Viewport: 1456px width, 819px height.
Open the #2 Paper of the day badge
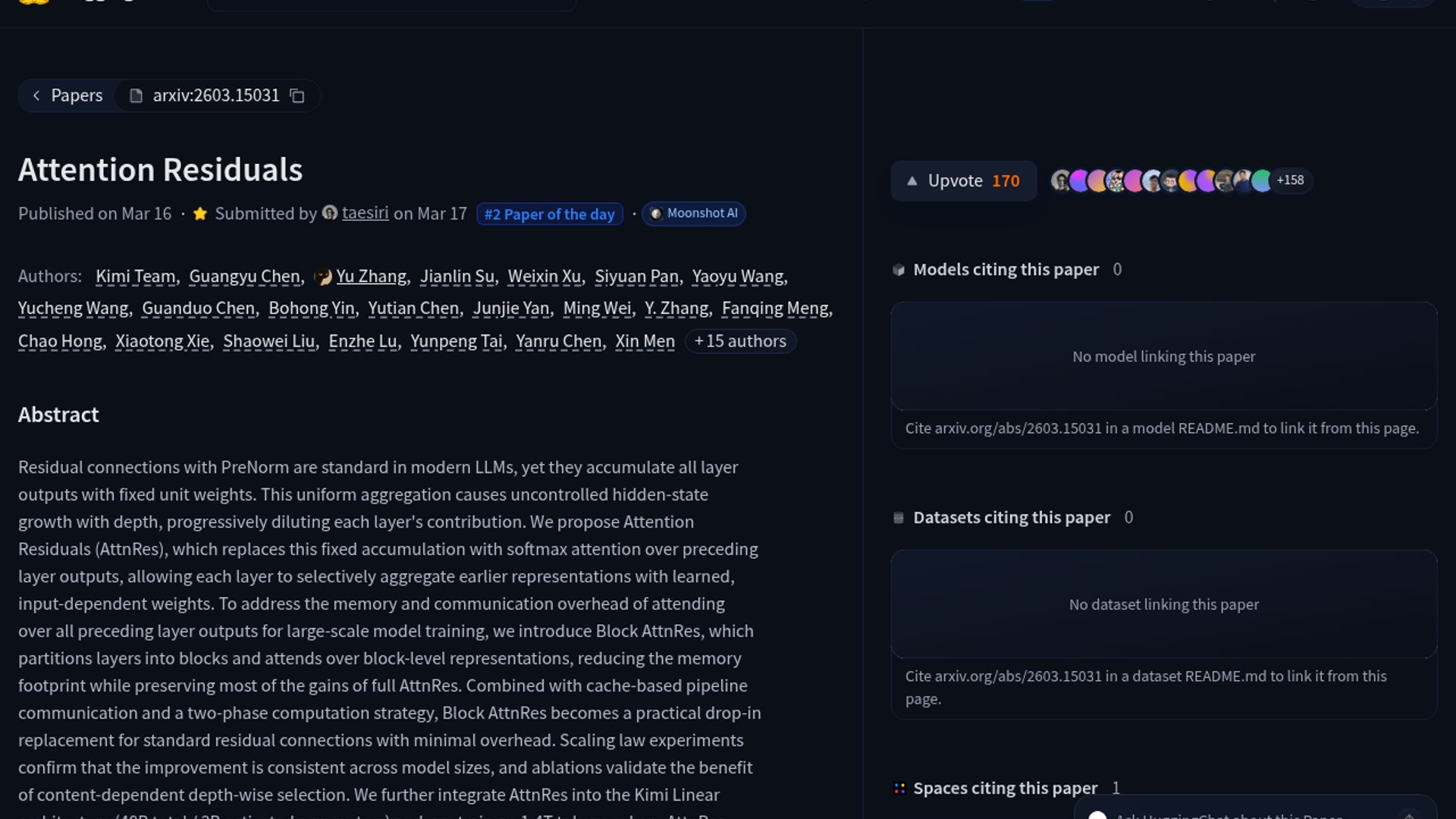549,215
